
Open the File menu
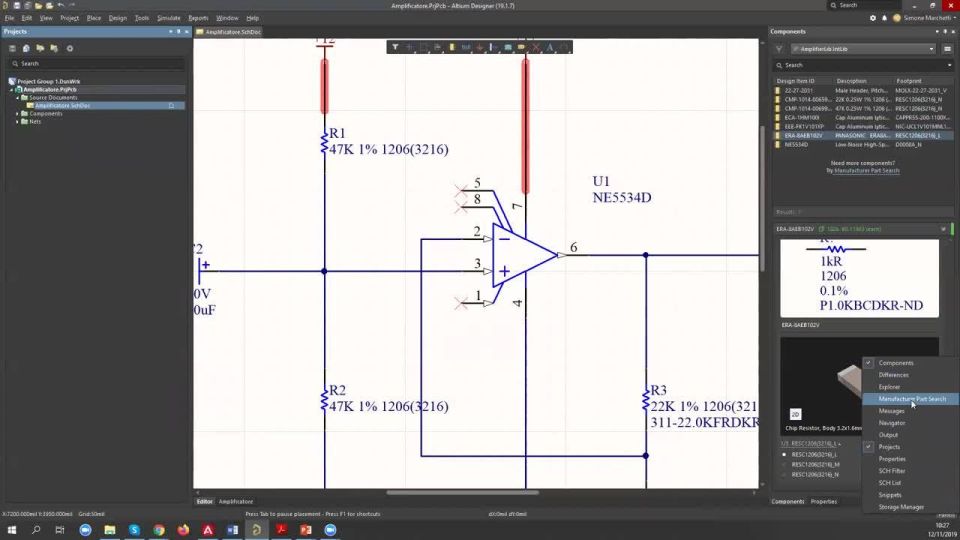point(9,18)
